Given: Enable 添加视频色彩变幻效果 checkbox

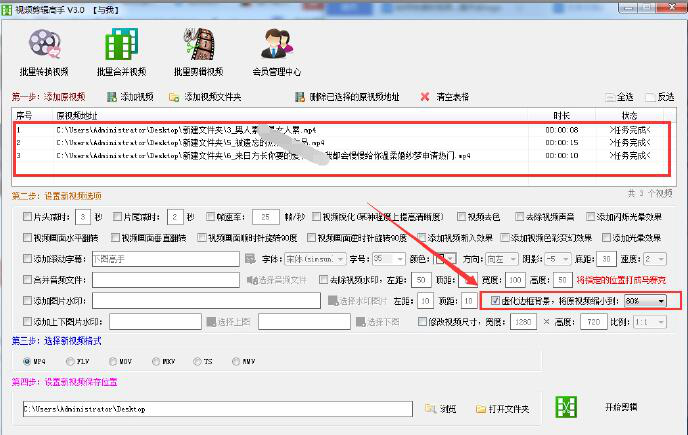Looking at the screenshot, I should tap(505, 237).
